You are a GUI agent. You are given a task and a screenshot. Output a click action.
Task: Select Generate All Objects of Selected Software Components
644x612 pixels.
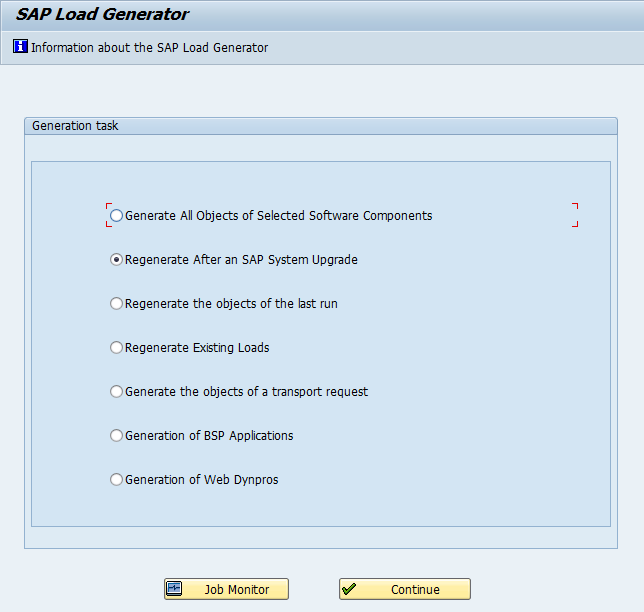(x=116, y=215)
